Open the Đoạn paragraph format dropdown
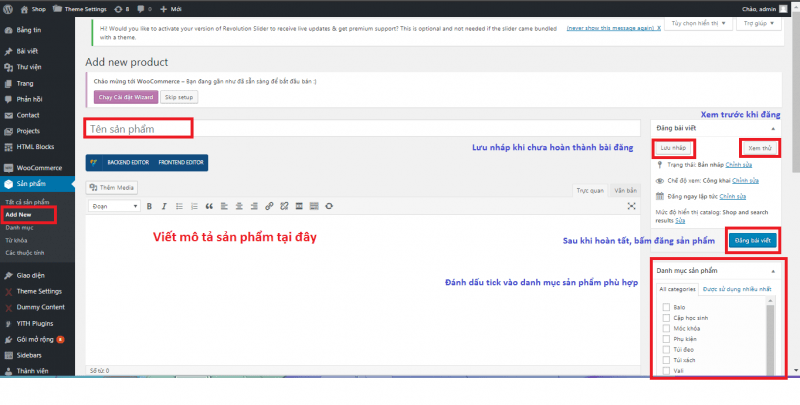The width and height of the screenshot is (800, 405). tap(114, 207)
